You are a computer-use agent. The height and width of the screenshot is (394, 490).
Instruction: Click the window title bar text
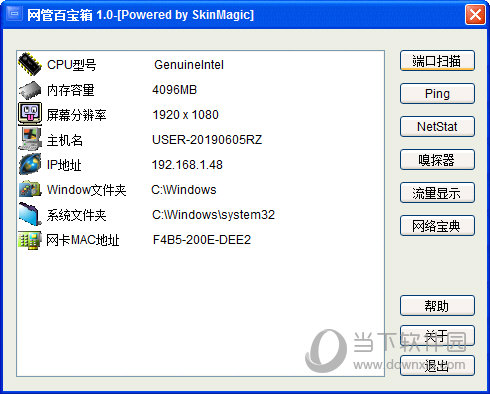pyautogui.click(x=140, y=15)
